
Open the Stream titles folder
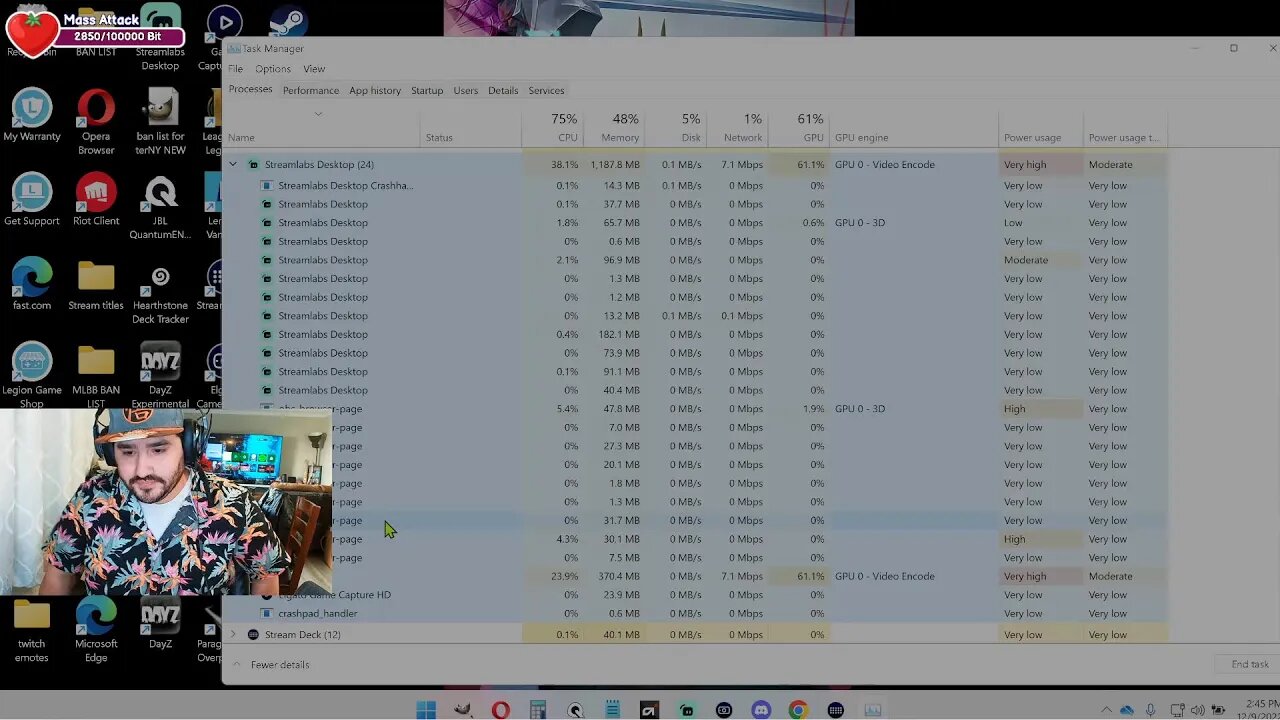(96, 285)
